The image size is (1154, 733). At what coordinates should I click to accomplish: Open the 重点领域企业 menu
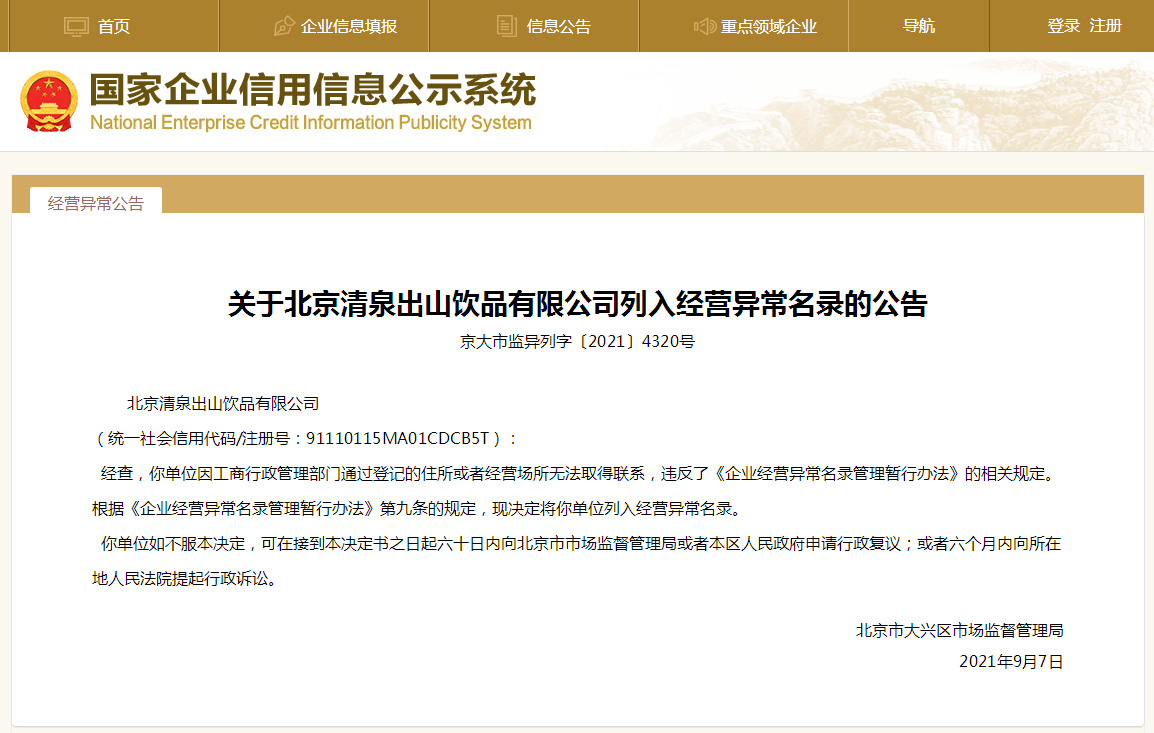[x=768, y=26]
